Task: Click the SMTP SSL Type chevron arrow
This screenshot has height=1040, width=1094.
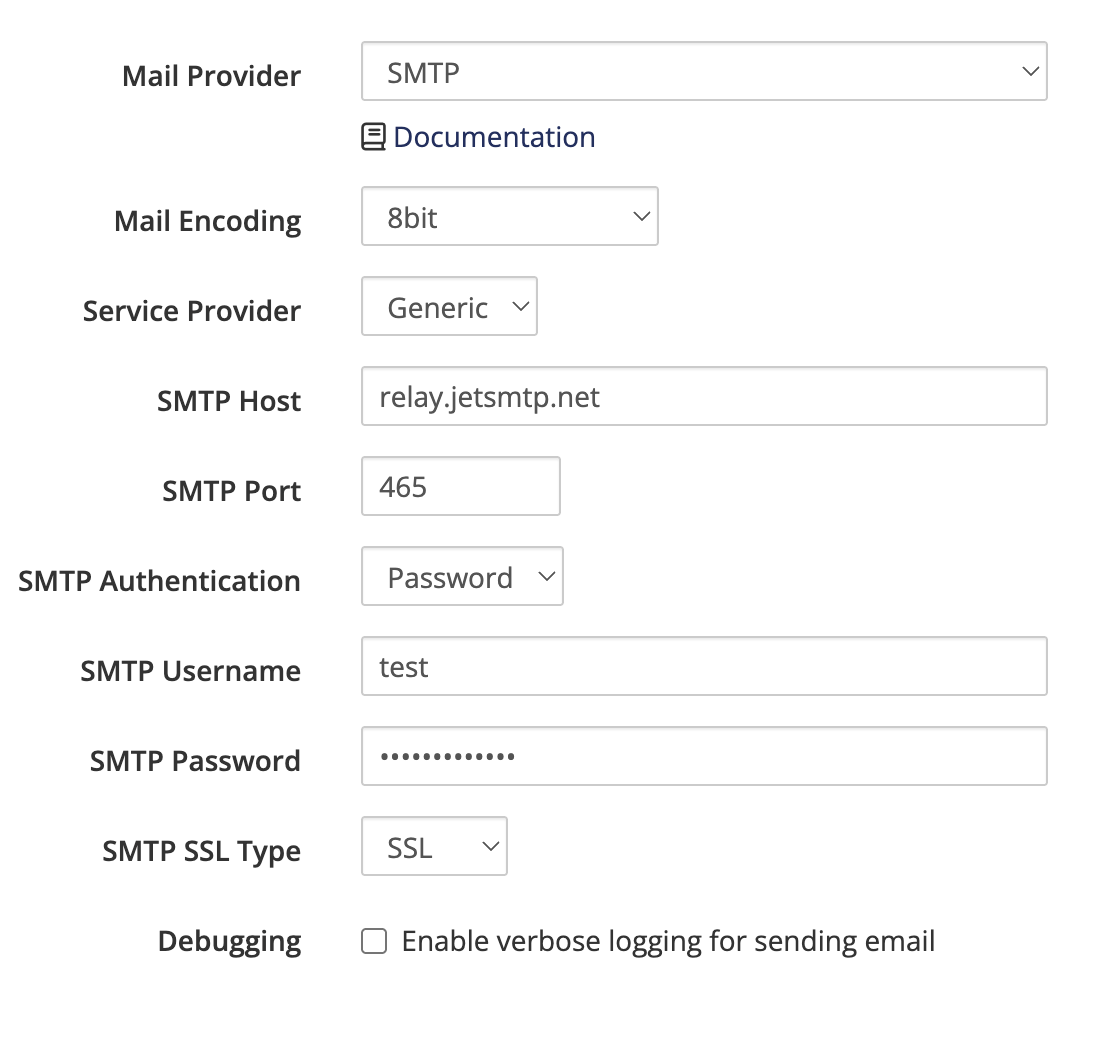Action: [x=490, y=846]
